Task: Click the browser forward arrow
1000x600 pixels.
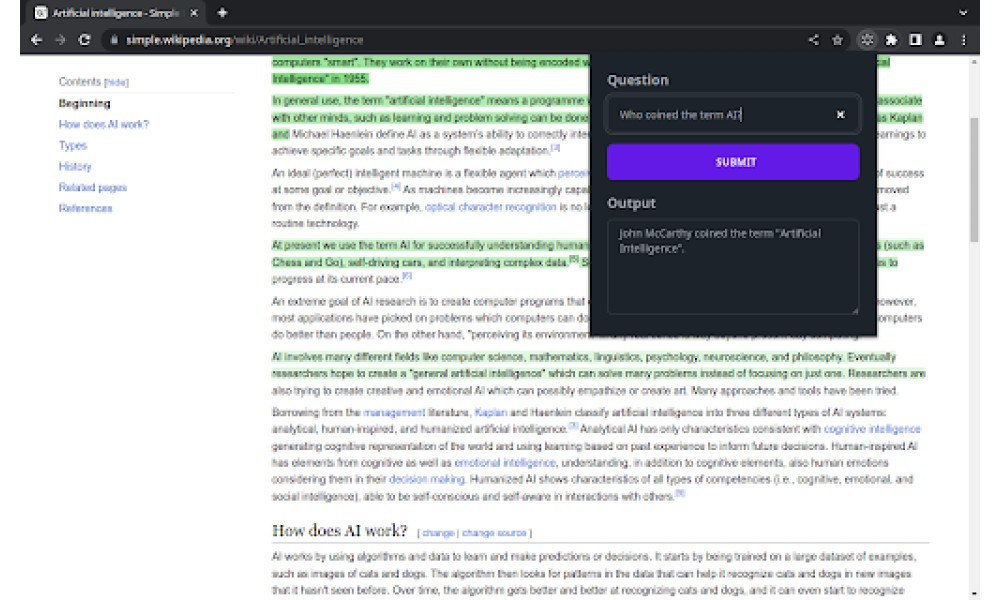Action: click(61, 40)
